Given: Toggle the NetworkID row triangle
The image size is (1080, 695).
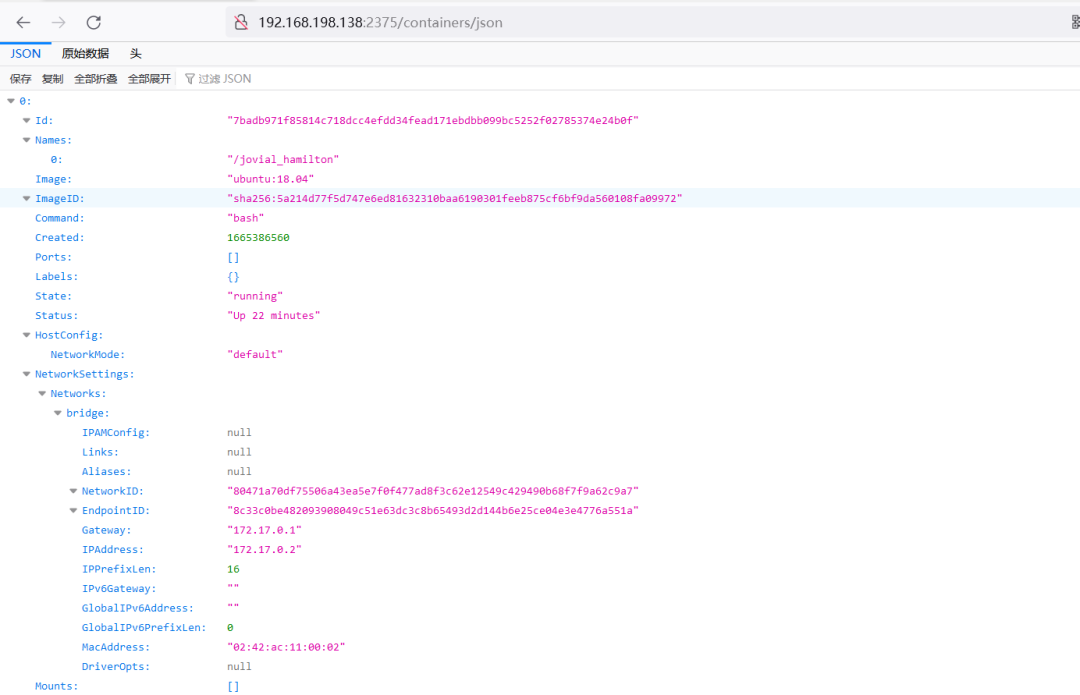Looking at the screenshot, I should pyautogui.click(x=73, y=491).
